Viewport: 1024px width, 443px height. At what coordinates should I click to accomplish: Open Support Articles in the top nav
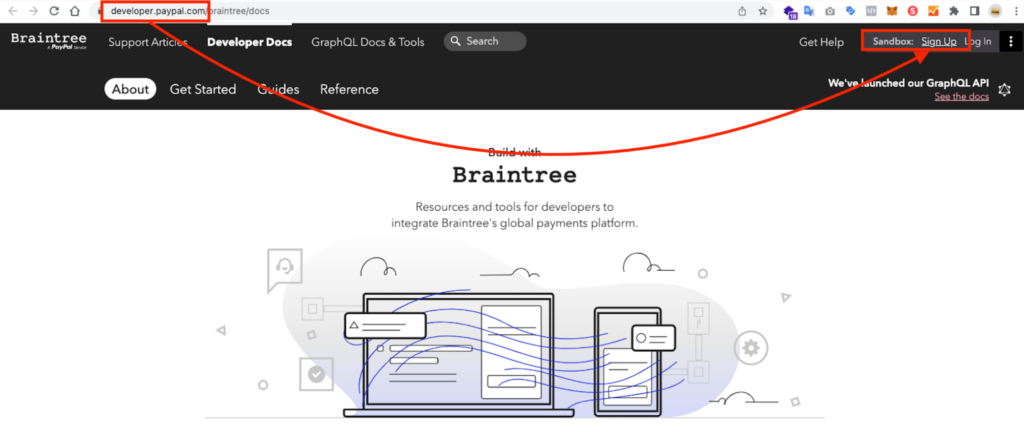coord(148,42)
